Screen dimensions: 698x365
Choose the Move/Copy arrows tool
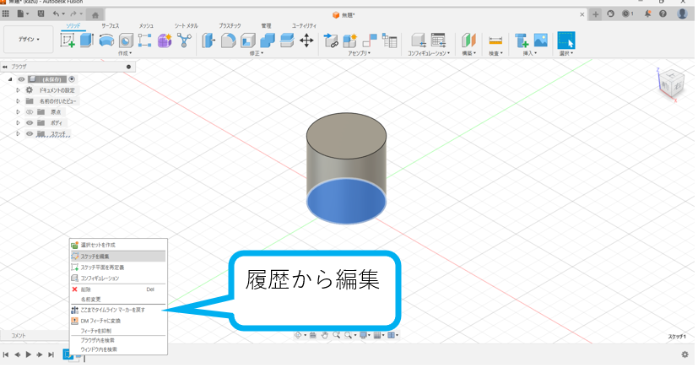306,41
